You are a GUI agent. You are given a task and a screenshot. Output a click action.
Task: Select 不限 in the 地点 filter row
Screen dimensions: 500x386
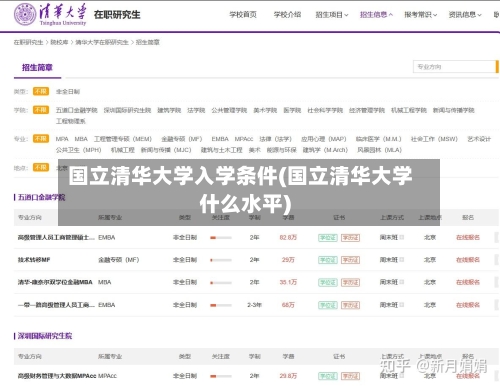point(41,167)
